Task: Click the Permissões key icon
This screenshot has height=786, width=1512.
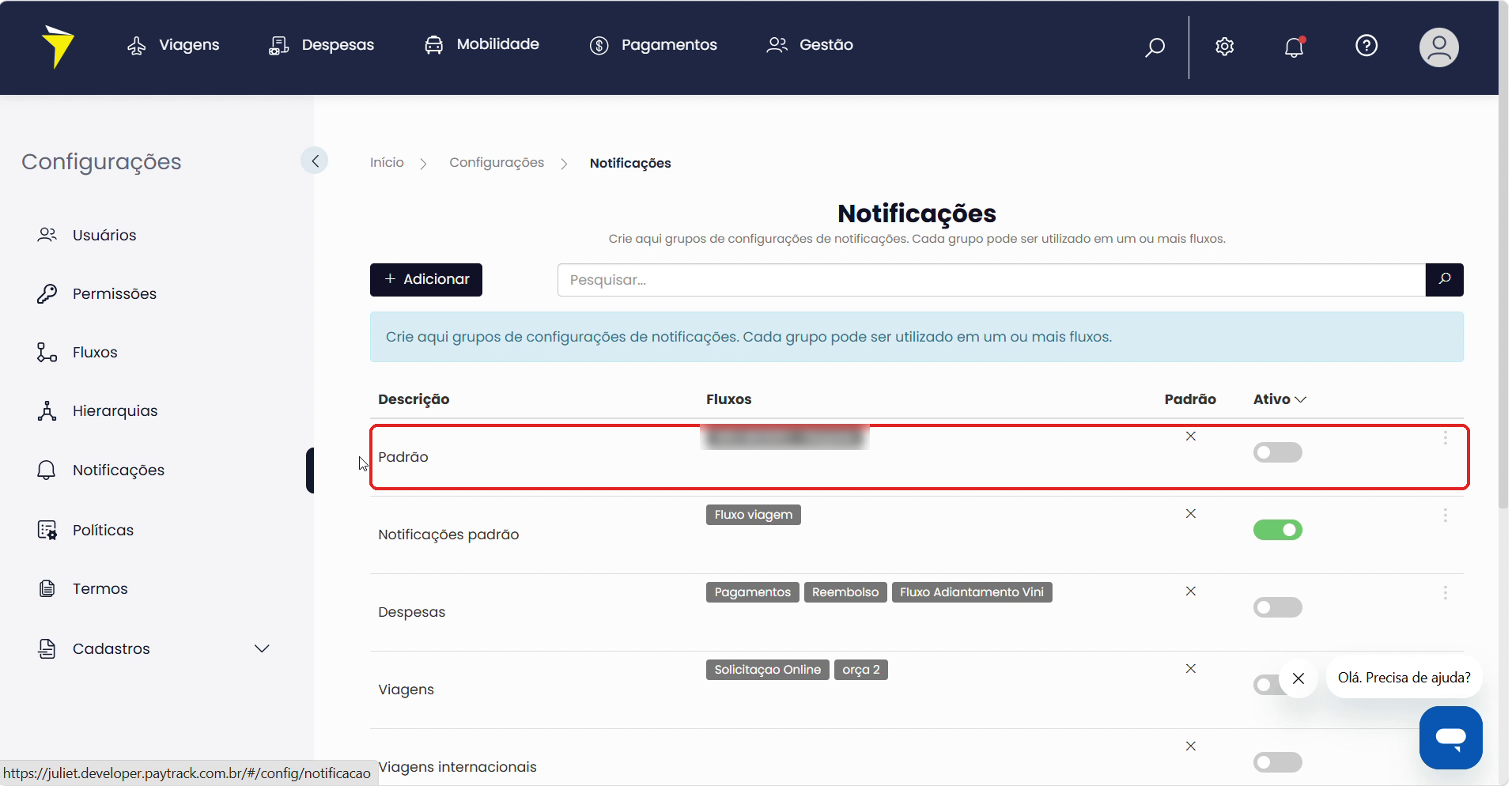Action: 47,293
